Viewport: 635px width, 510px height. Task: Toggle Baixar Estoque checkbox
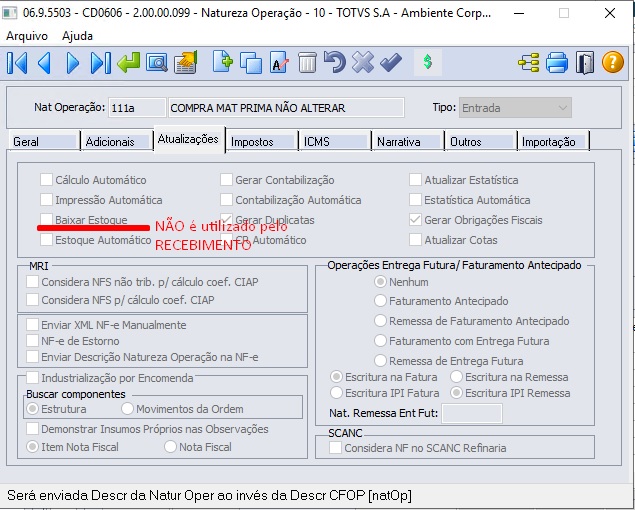tap(46, 219)
